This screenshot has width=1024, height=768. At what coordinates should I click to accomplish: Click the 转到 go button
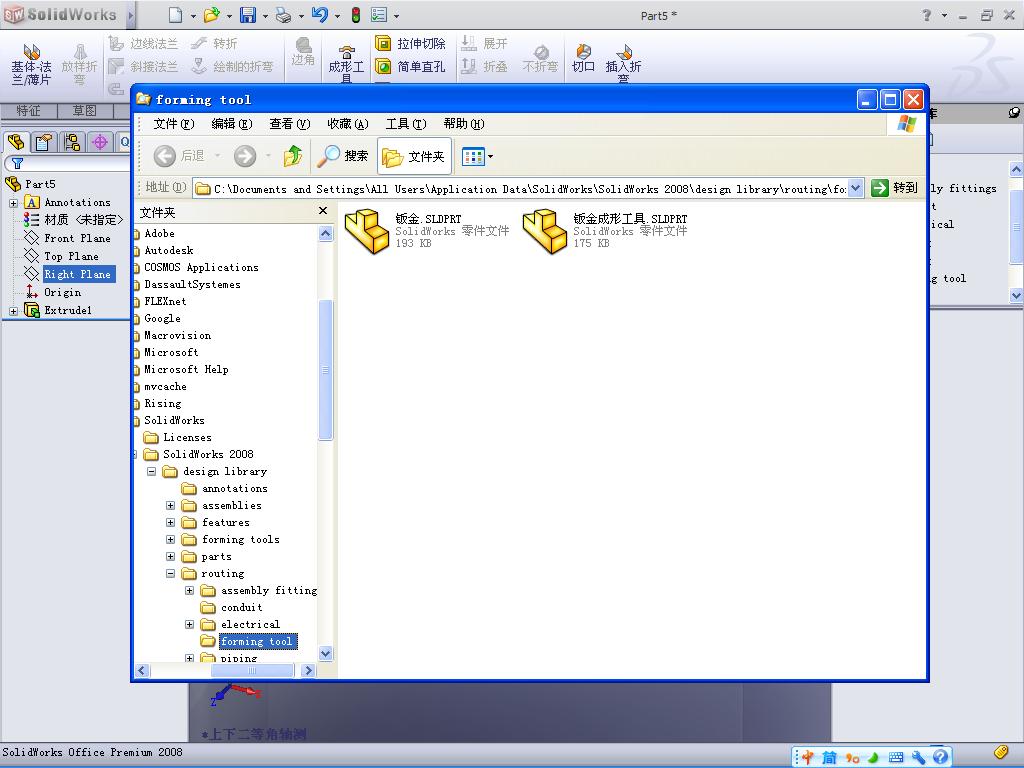pyautogui.click(x=895, y=188)
